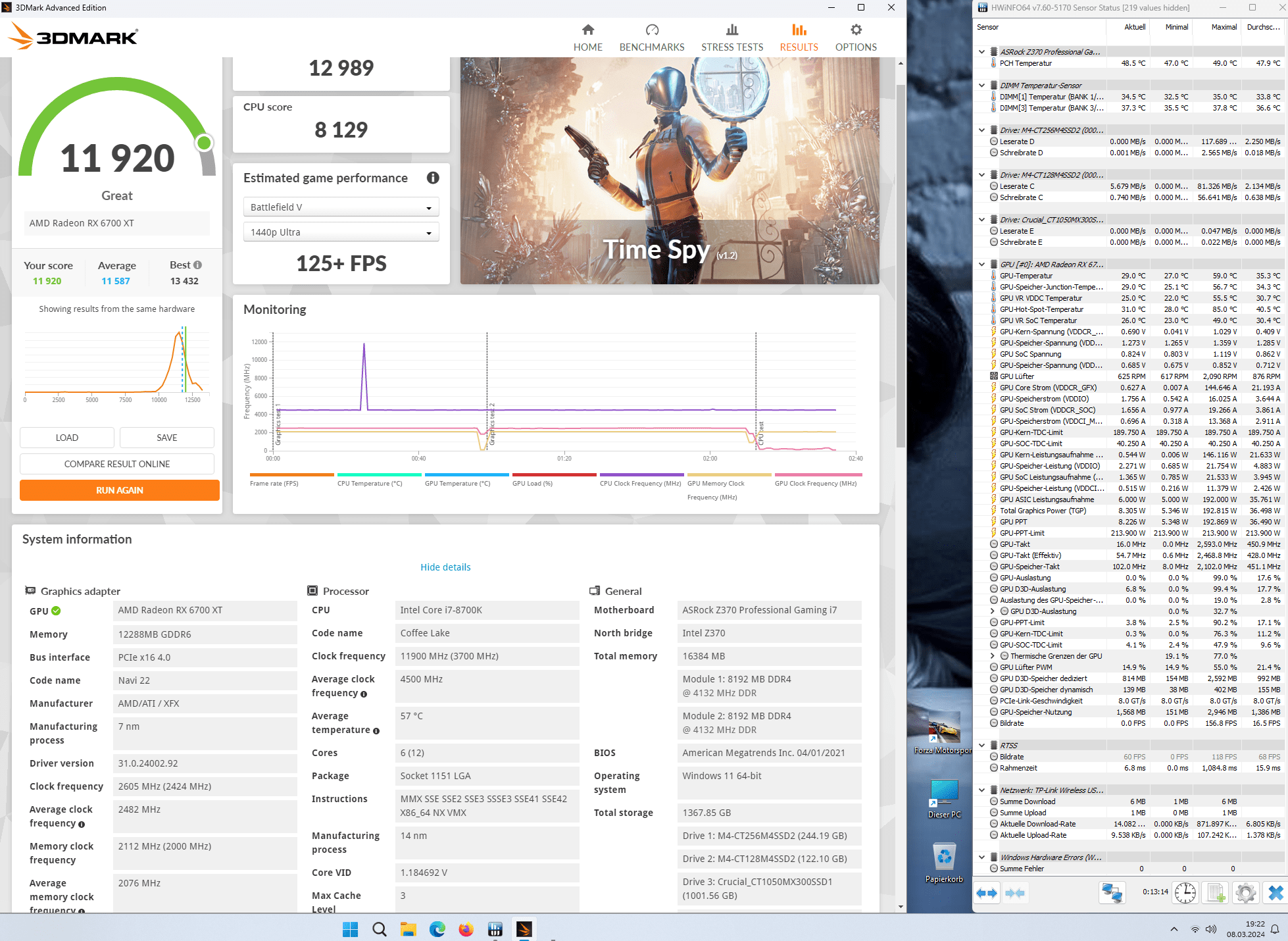Open the 1440p Ultra resolution dropdown
The width and height of the screenshot is (1288, 941).
(341, 232)
